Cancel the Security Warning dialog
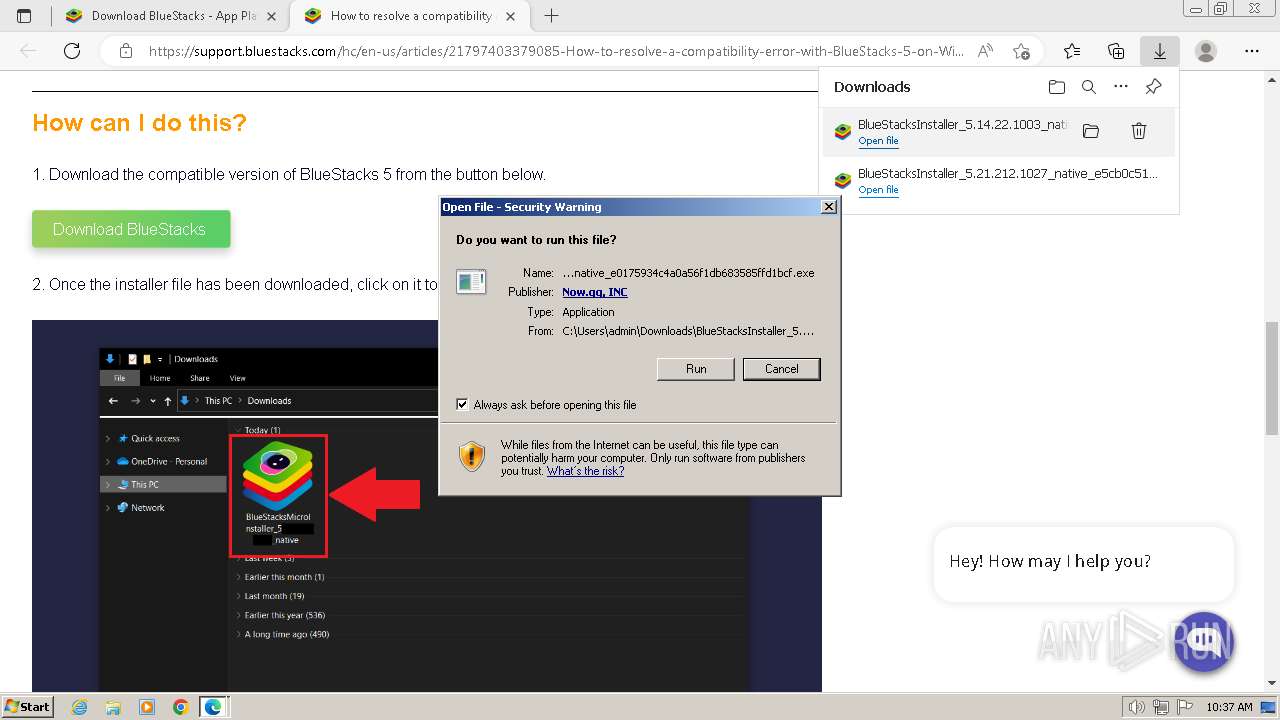 782,369
